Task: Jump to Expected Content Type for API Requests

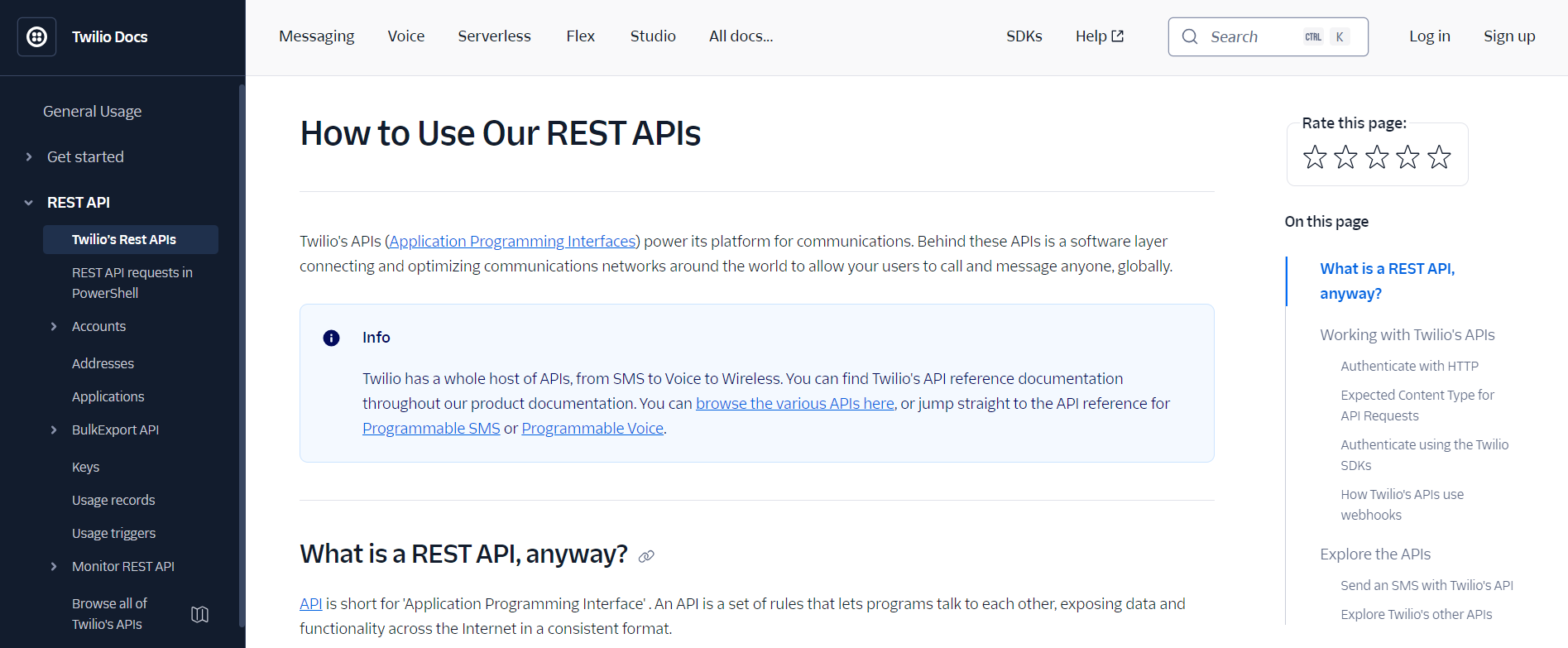Action: (x=1417, y=406)
